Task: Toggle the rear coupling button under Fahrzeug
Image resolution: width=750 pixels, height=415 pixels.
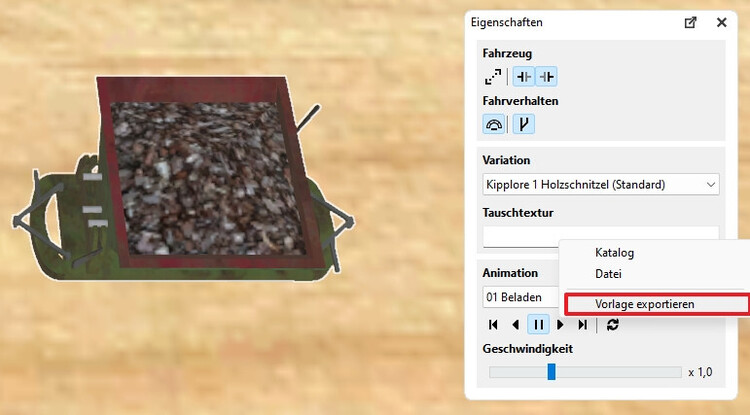Action: 546,76
